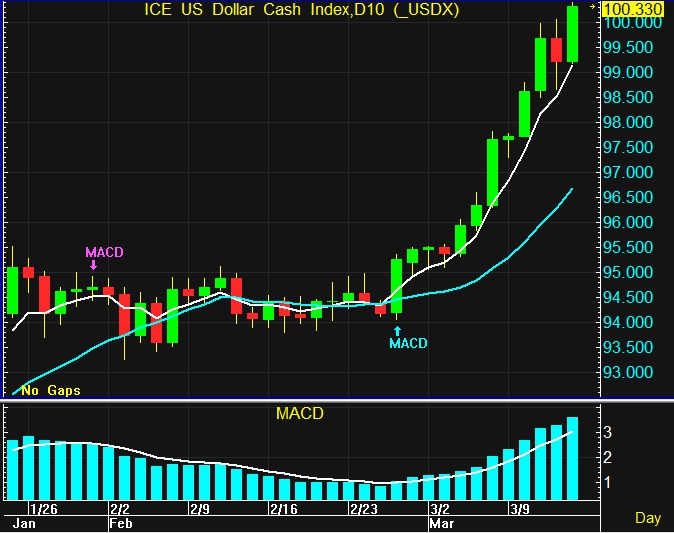674x533 pixels.
Task: Click the 93.000 price axis label
Action: (628, 372)
